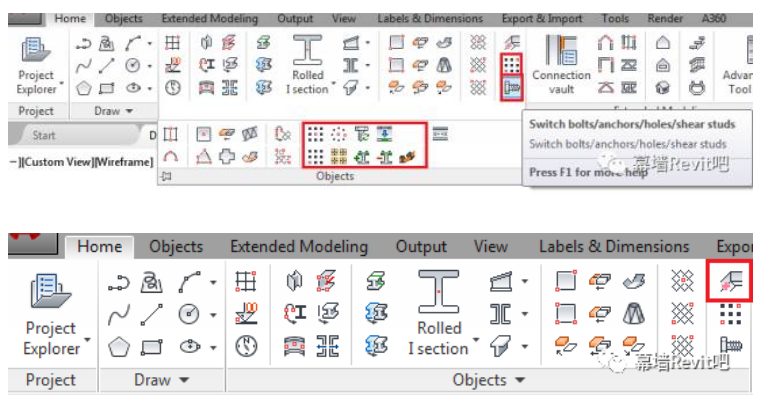
Task: Expand the Objects panel dropdown arrow
Action: coord(518,380)
